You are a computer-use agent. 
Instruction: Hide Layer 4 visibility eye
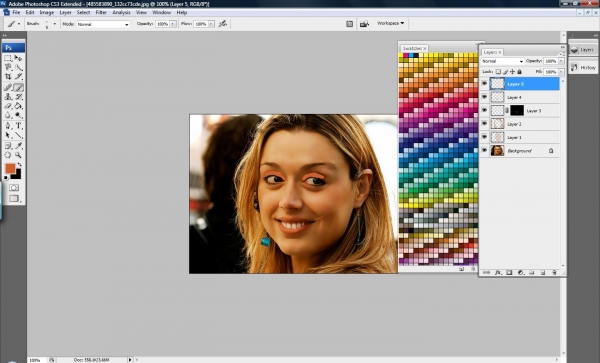484,97
